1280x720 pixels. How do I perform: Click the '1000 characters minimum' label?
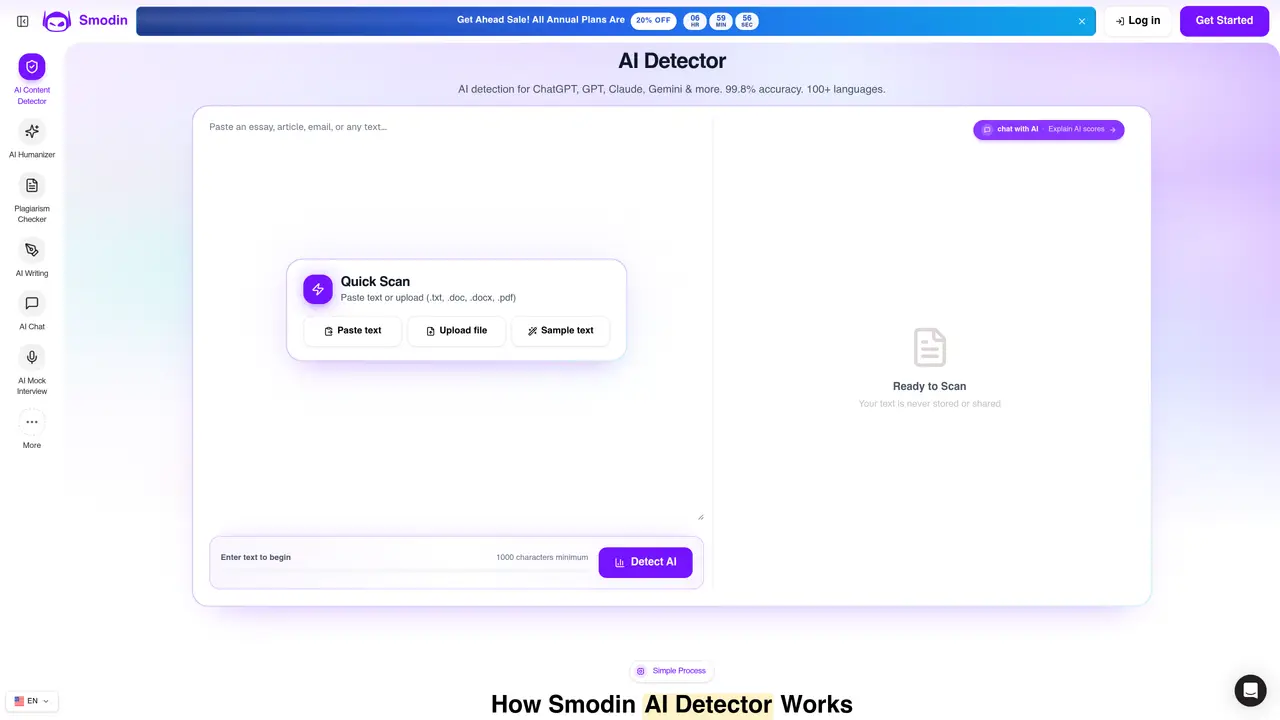(x=542, y=557)
